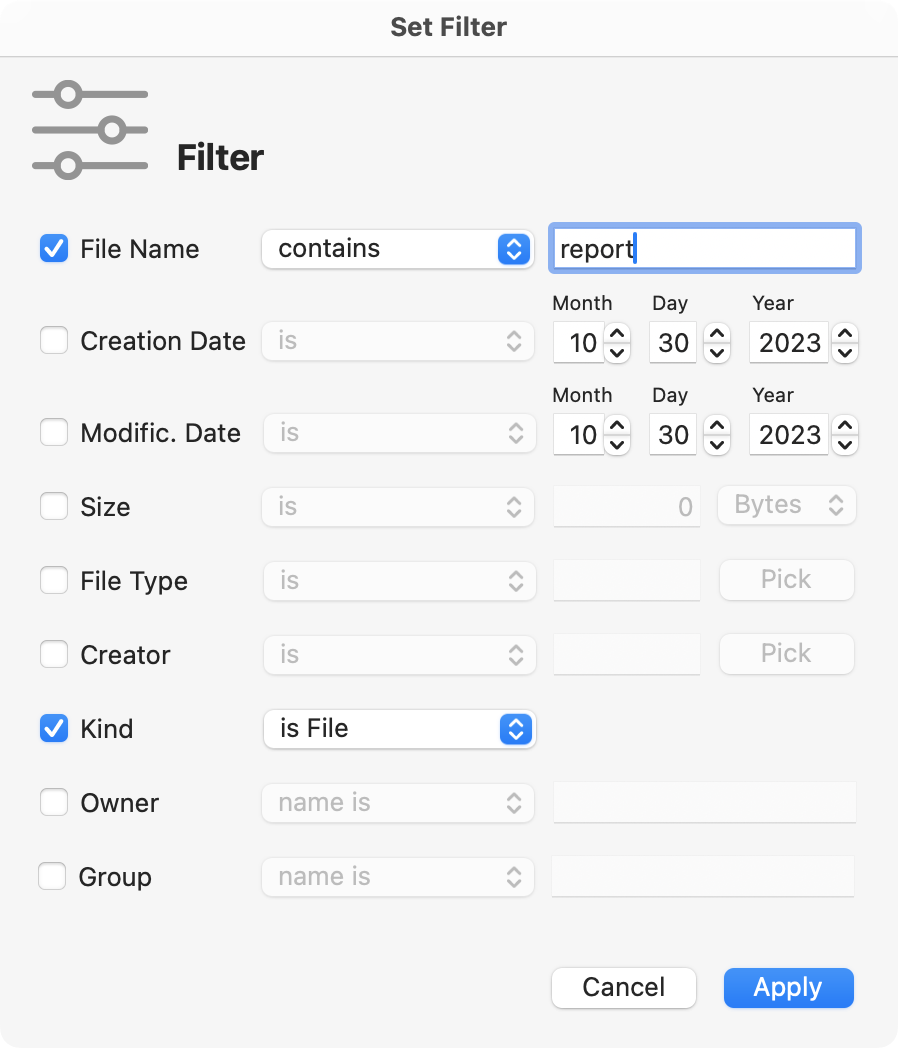Open the Bytes unit dropdown

pos(787,505)
